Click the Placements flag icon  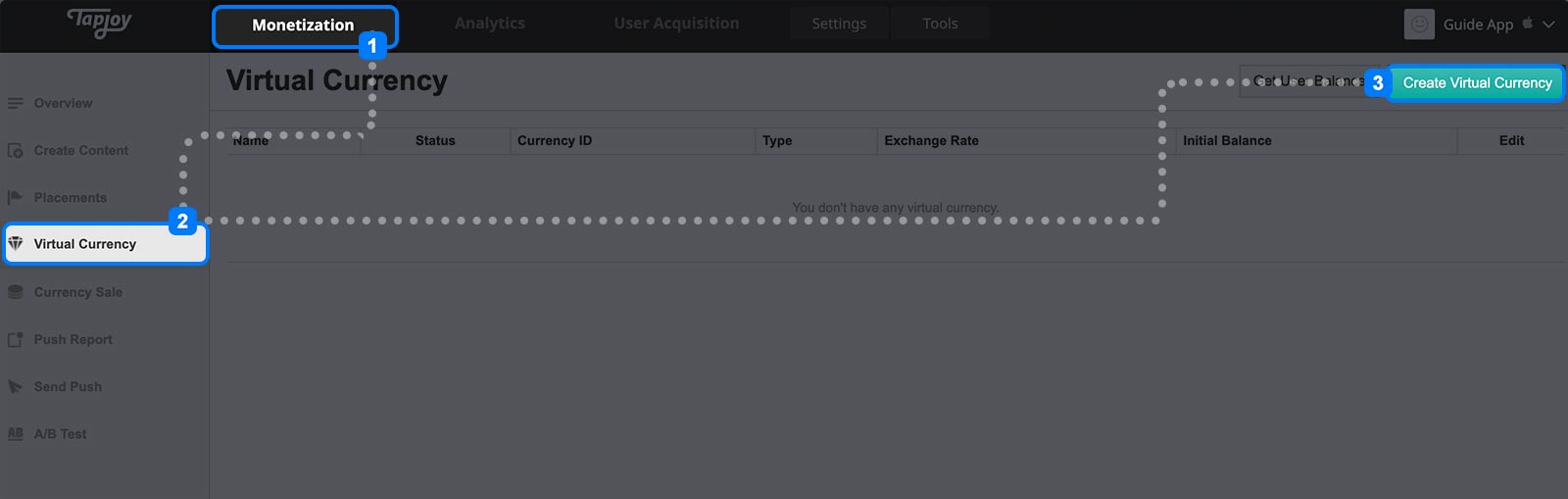pos(16,197)
